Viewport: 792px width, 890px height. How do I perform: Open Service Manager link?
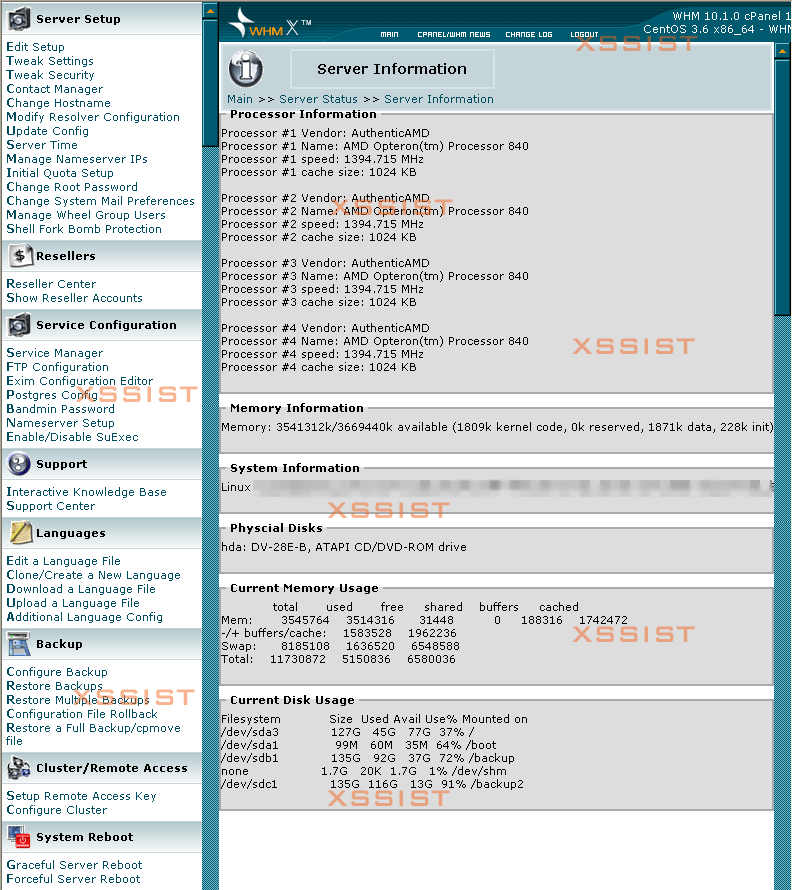pyautogui.click(x=55, y=353)
